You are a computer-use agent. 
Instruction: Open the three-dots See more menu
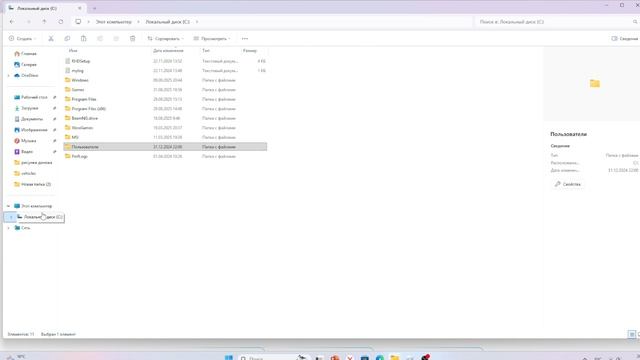(x=245, y=38)
